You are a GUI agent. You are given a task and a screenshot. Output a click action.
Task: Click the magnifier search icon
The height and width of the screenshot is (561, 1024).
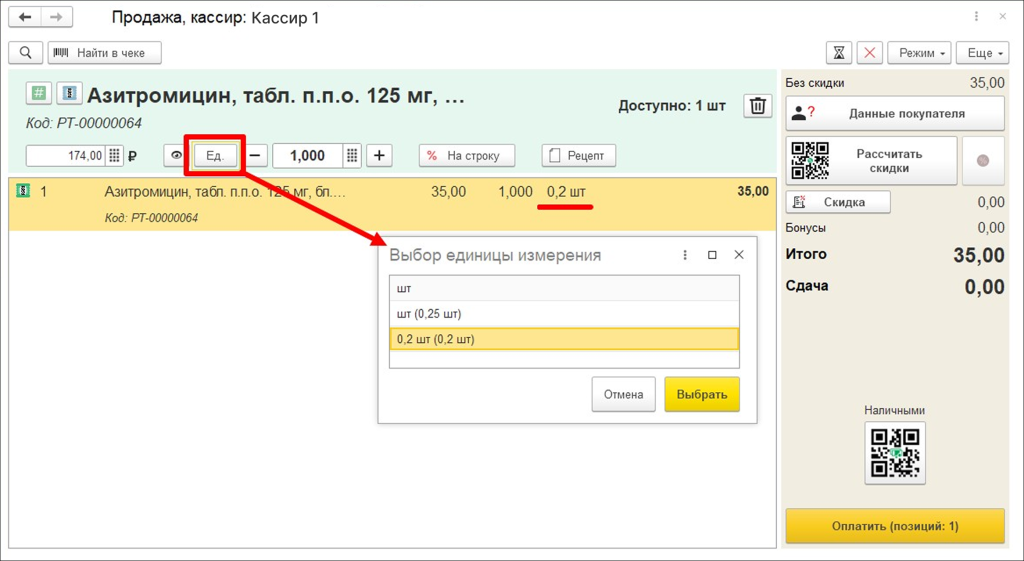pyautogui.click(x=26, y=53)
